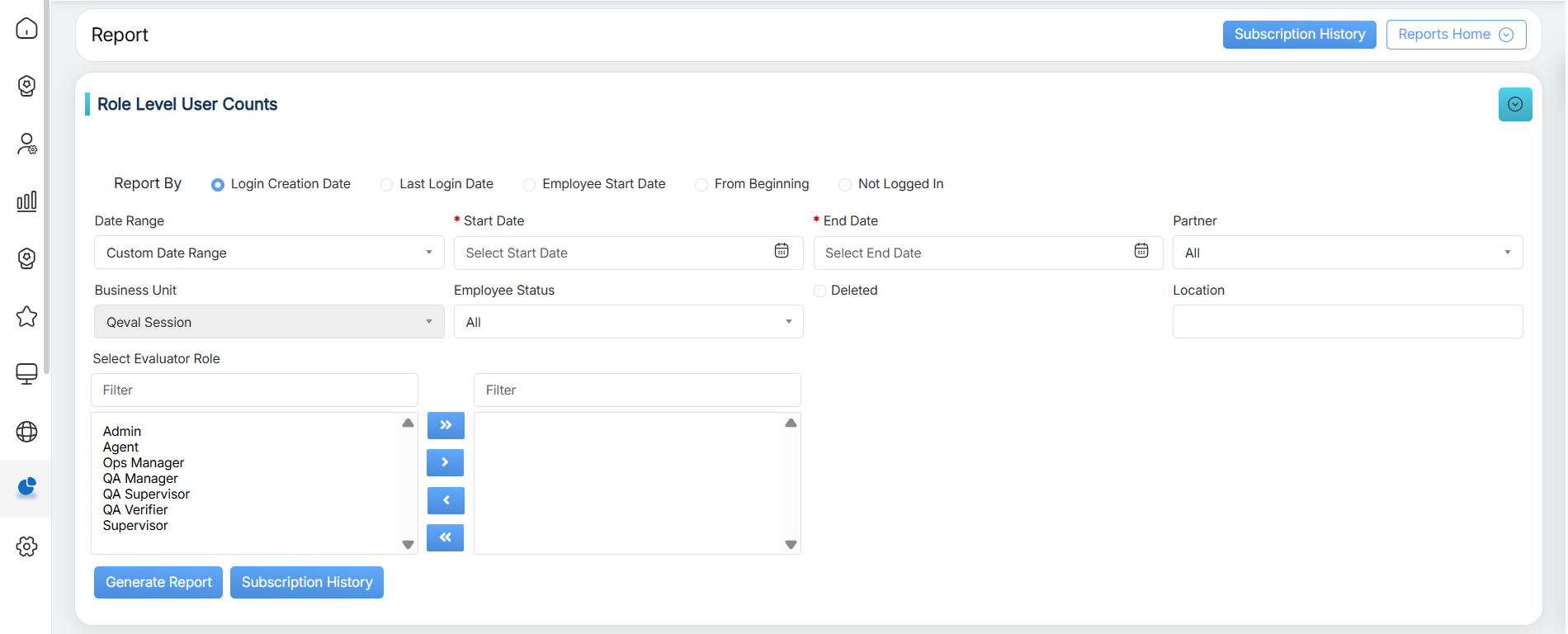Image resolution: width=1568 pixels, height=634 pixels.
Task: Expand the Employee Status dropdown
Action: click(628, 322)
